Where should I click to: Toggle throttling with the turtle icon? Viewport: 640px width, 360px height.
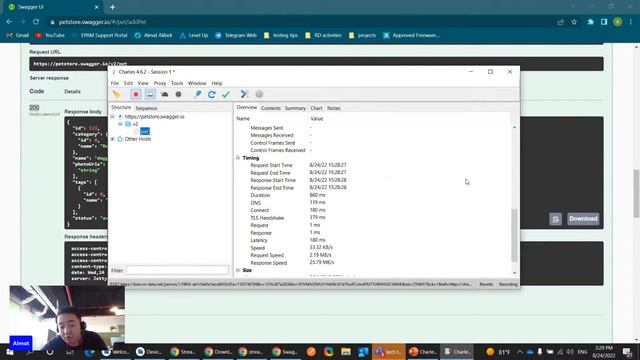coord(165,95)
